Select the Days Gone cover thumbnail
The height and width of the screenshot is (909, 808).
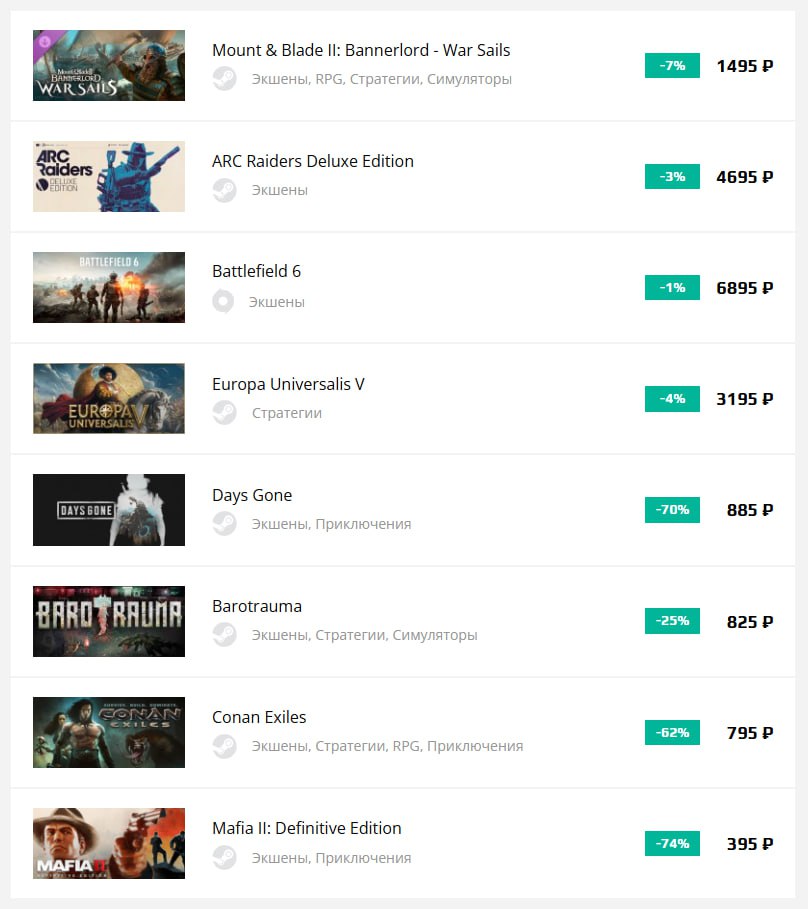(109, 510)
